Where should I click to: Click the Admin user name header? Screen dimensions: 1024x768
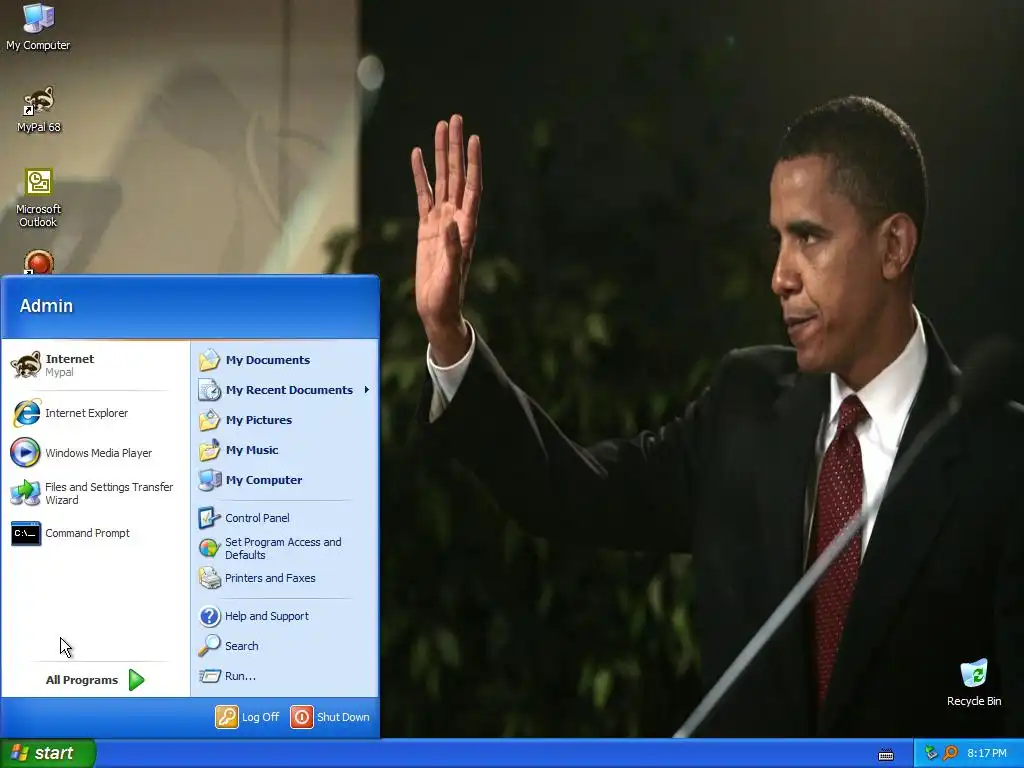[46, 306]
